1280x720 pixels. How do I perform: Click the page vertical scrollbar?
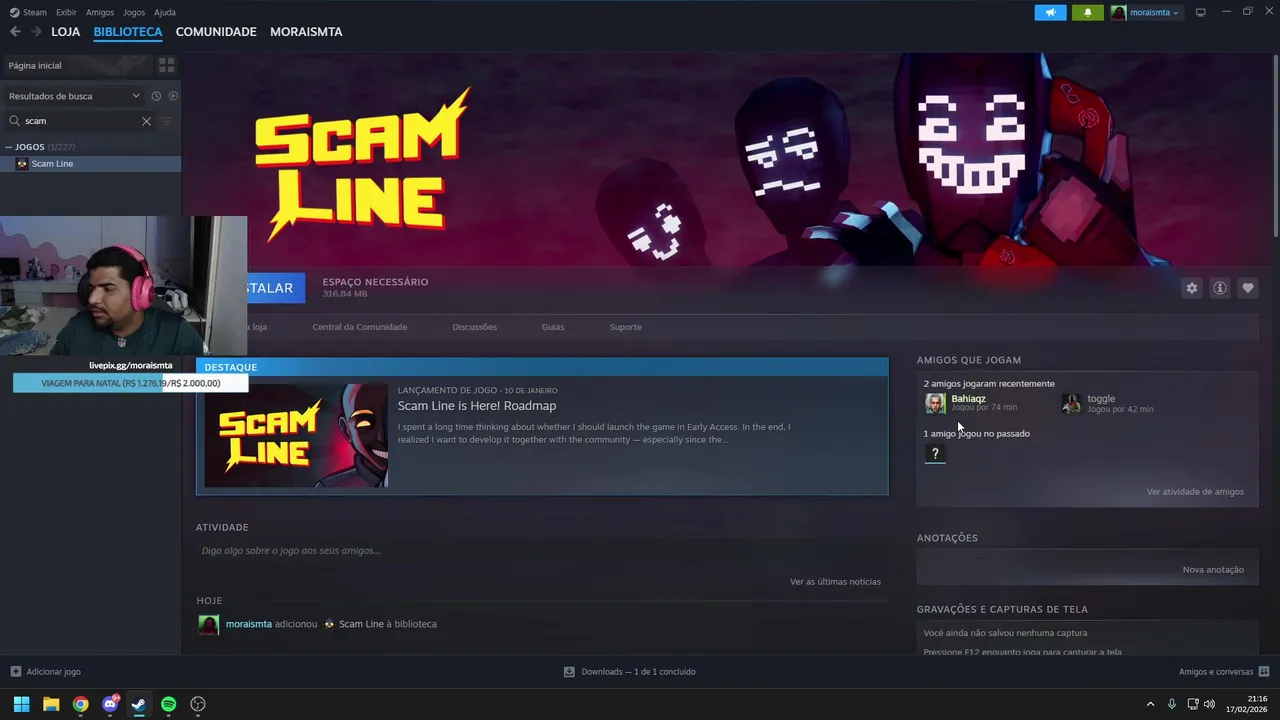pyautogui.click(x=1276, y=145)
